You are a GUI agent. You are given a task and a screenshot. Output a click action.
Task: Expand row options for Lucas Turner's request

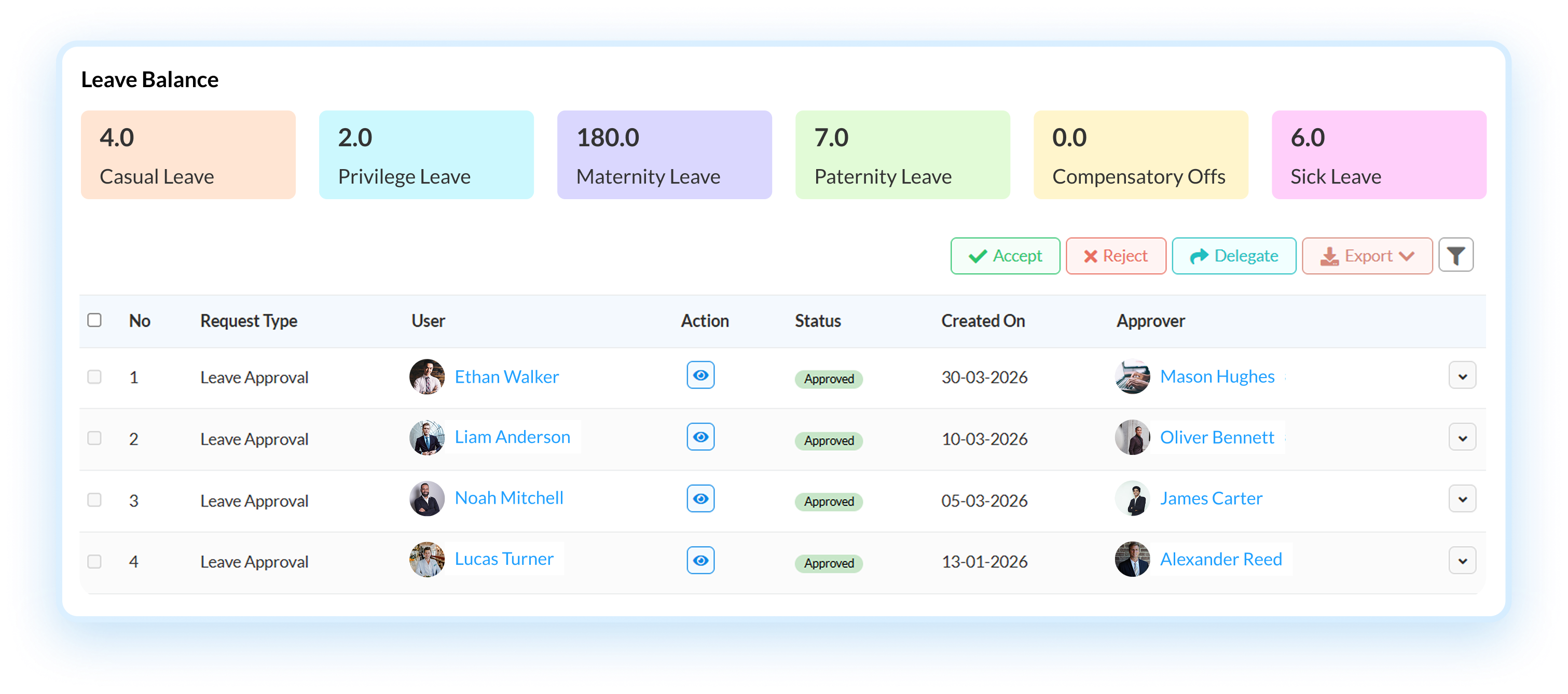[x=1462, y=561]
